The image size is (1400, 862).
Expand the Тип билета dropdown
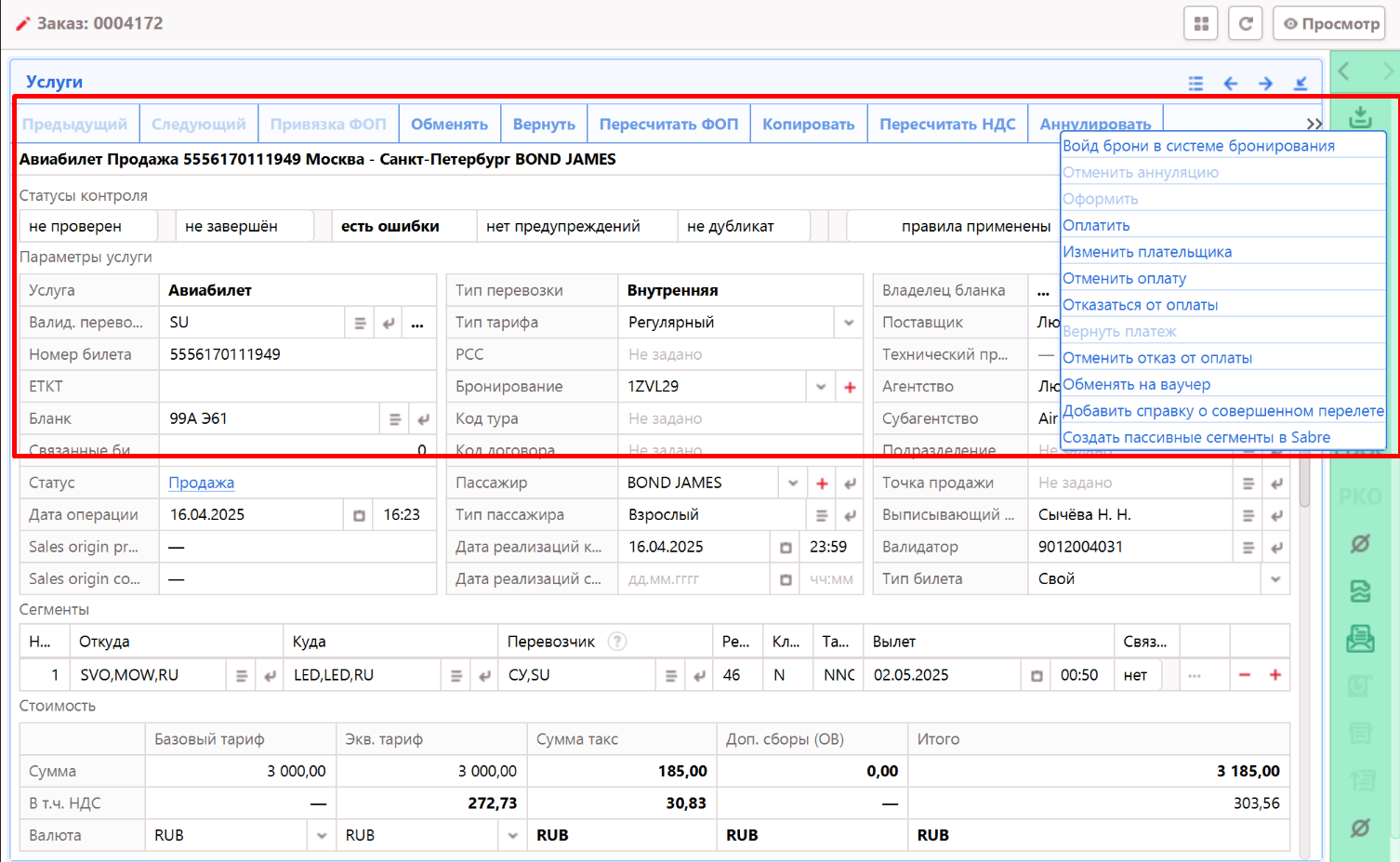coord(1275,579)
